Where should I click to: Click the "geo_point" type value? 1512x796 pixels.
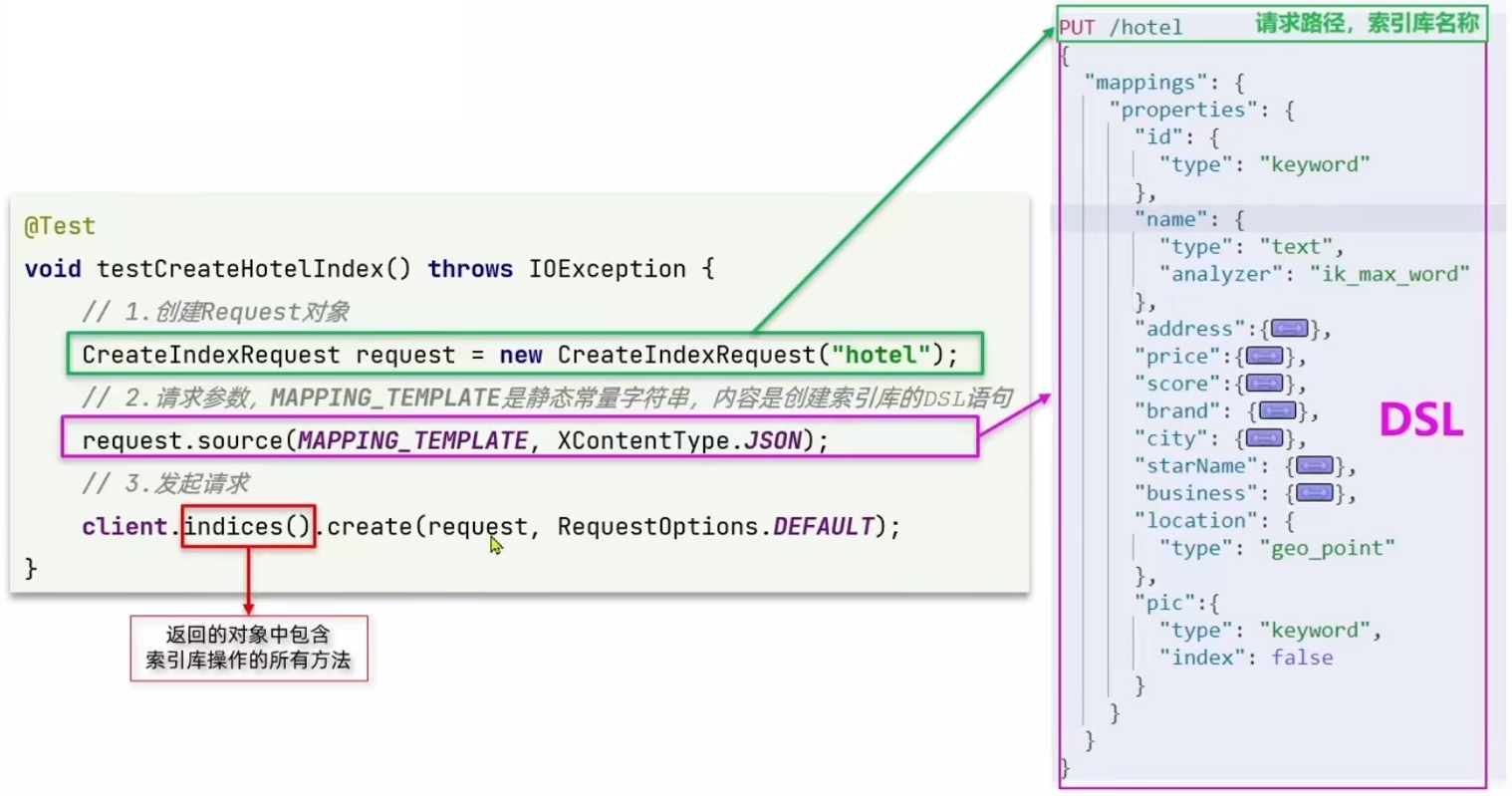[x=1327, y=548]
